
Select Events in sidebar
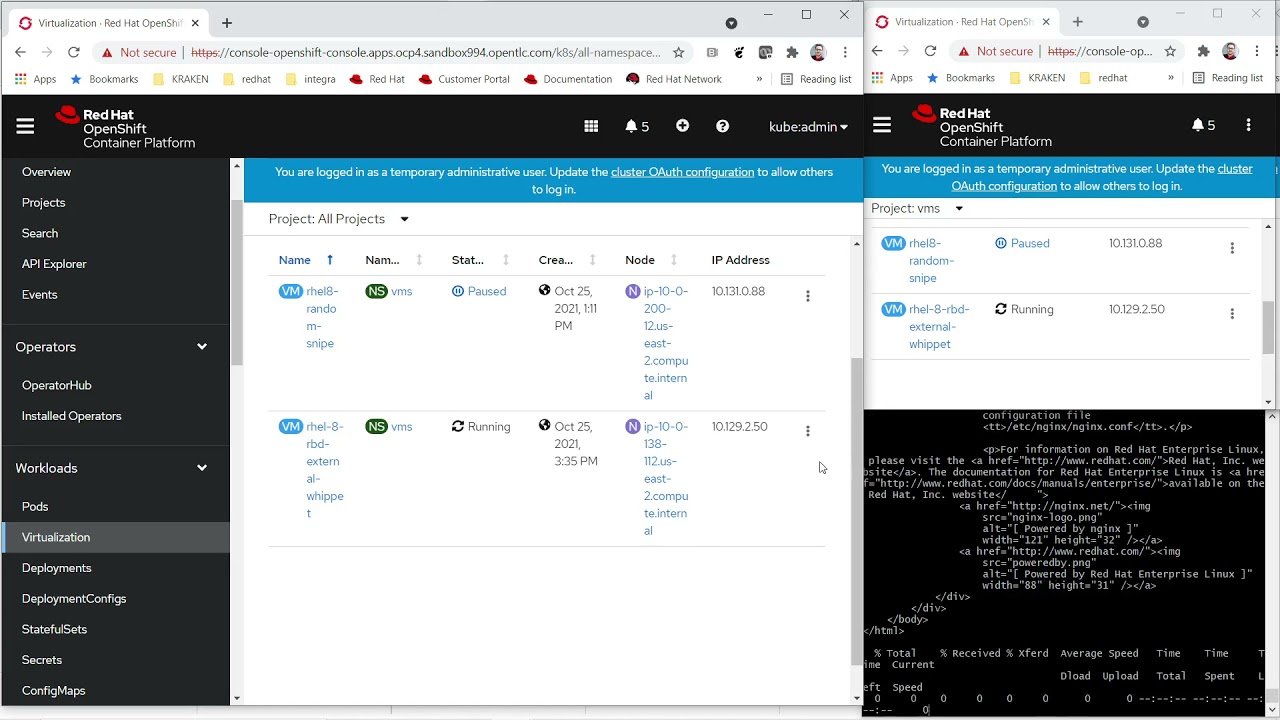point(39,295)
